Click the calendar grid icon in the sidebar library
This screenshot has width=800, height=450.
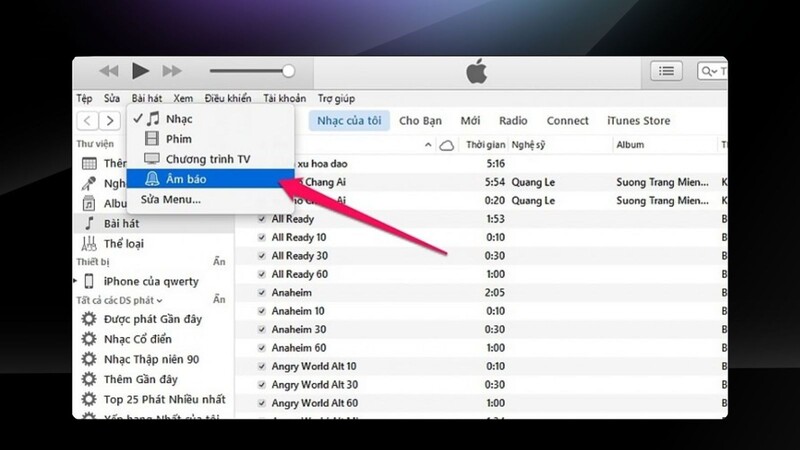(x=89, y=163)
